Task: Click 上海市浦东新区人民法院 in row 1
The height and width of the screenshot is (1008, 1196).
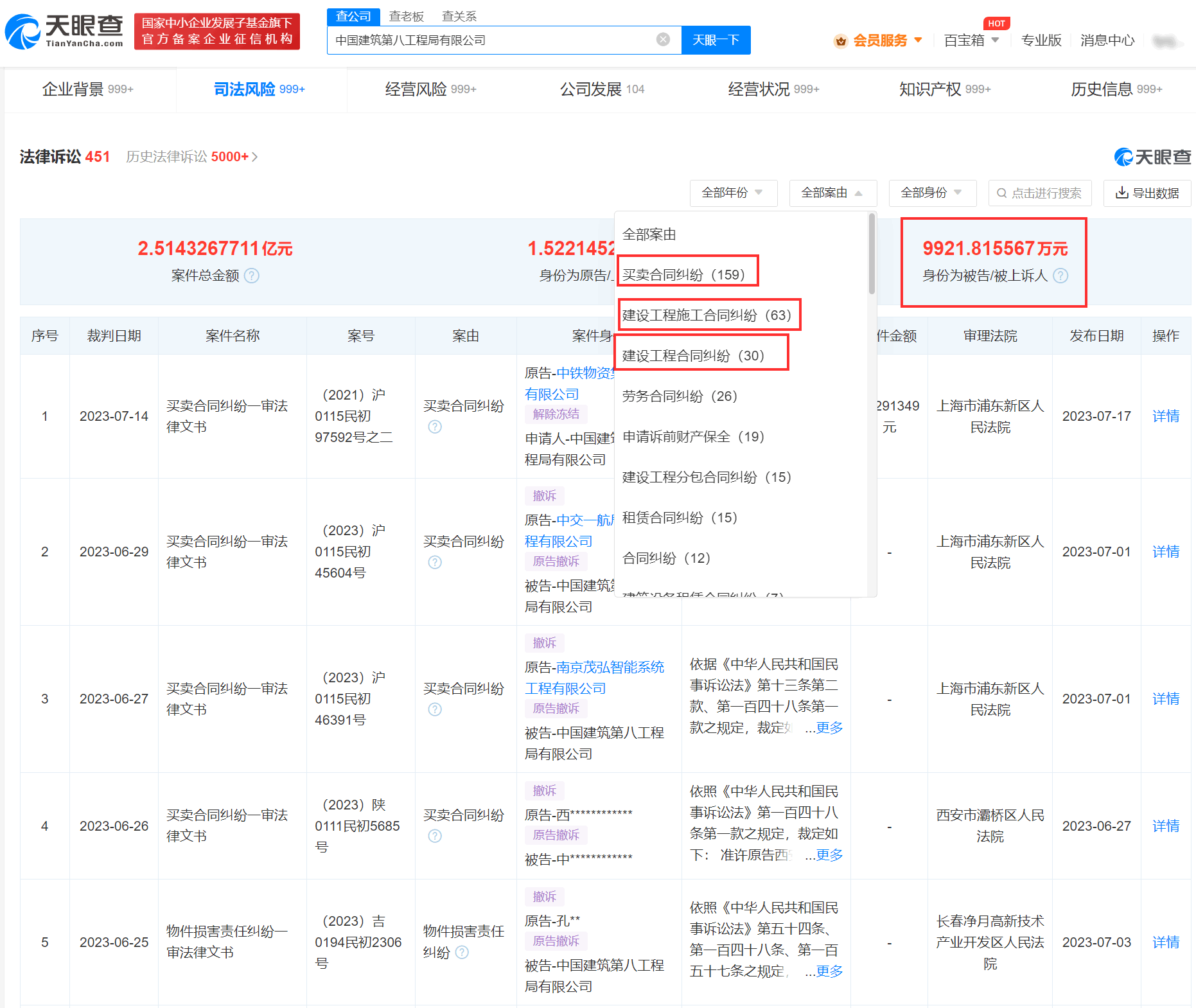Action: 990,416
